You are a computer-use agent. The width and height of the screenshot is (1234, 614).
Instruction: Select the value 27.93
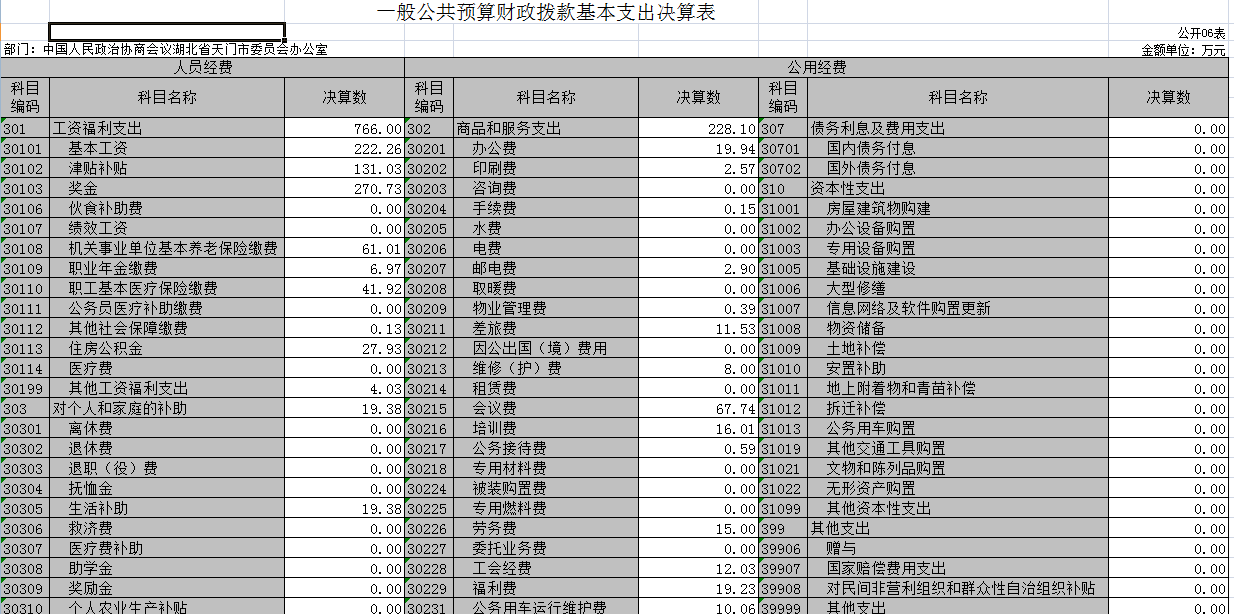pos(345,349)
